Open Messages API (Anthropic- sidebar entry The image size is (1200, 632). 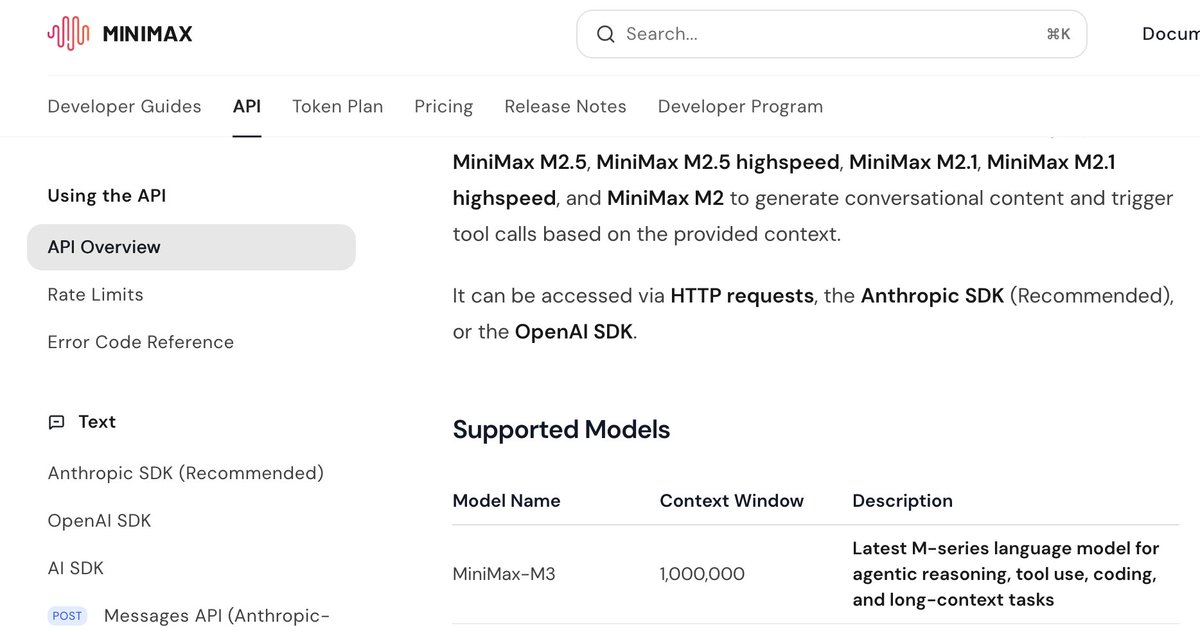[217, 616]
